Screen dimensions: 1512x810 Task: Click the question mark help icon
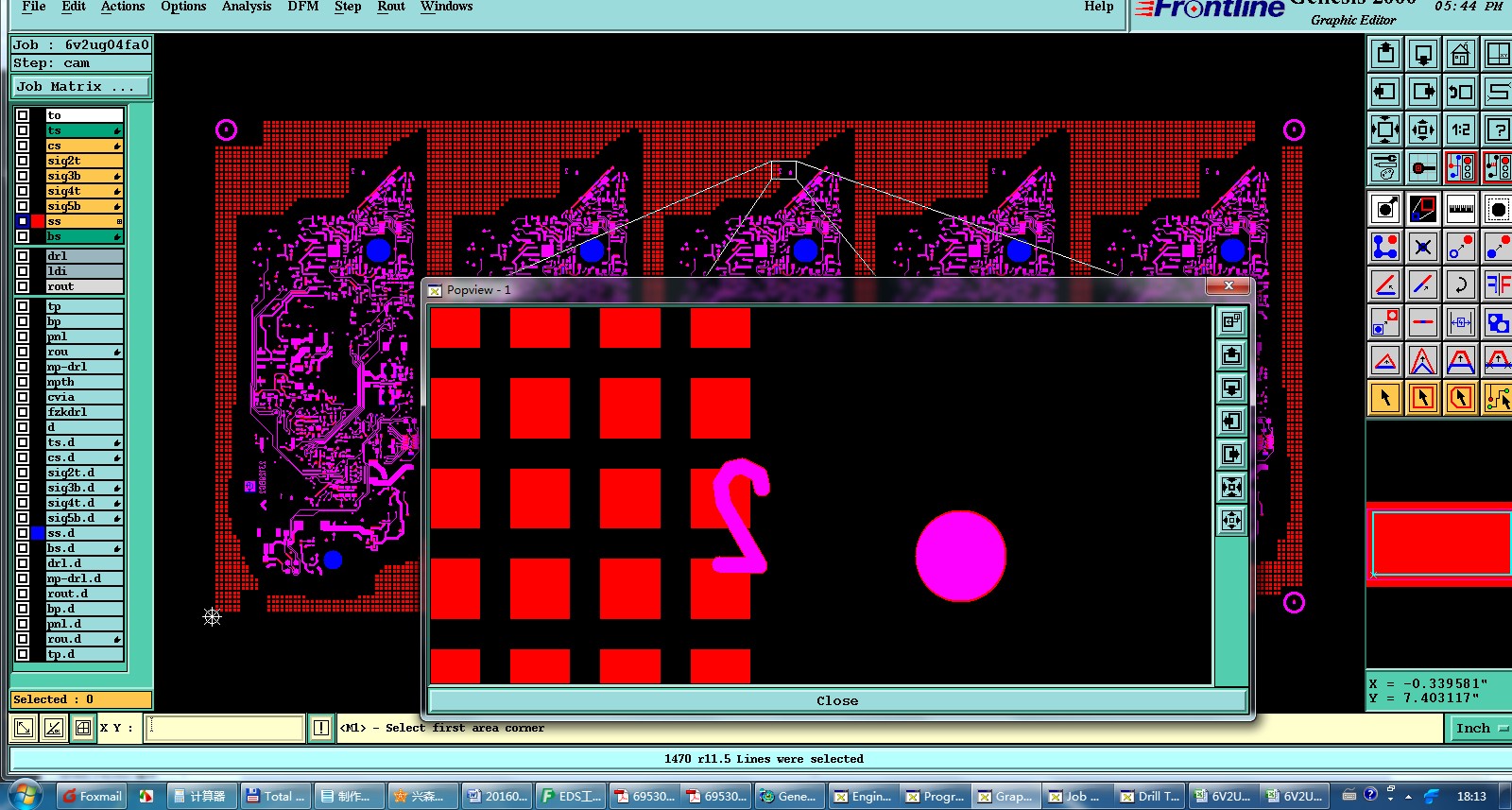pyautogui.click(x=1498, y=129)
